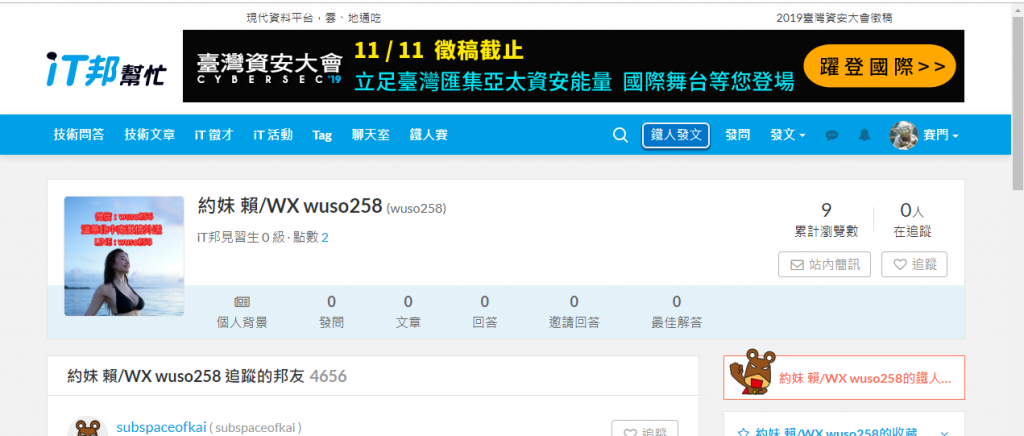This screenshot has height=436, width=1024.
Task: Click the 追蹤的邦友 4656 heading
Action: click(207, 376)
